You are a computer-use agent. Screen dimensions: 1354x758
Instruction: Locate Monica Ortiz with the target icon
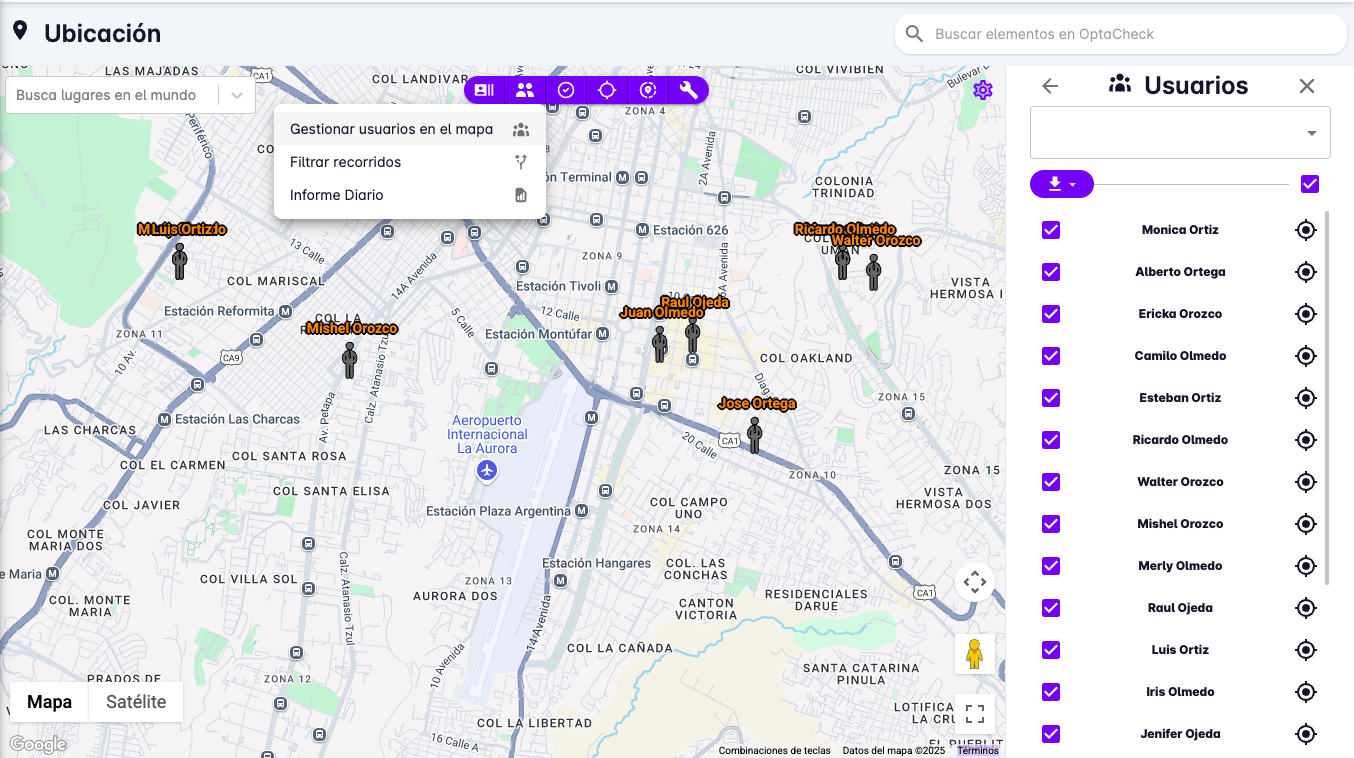click(1305, 230)
